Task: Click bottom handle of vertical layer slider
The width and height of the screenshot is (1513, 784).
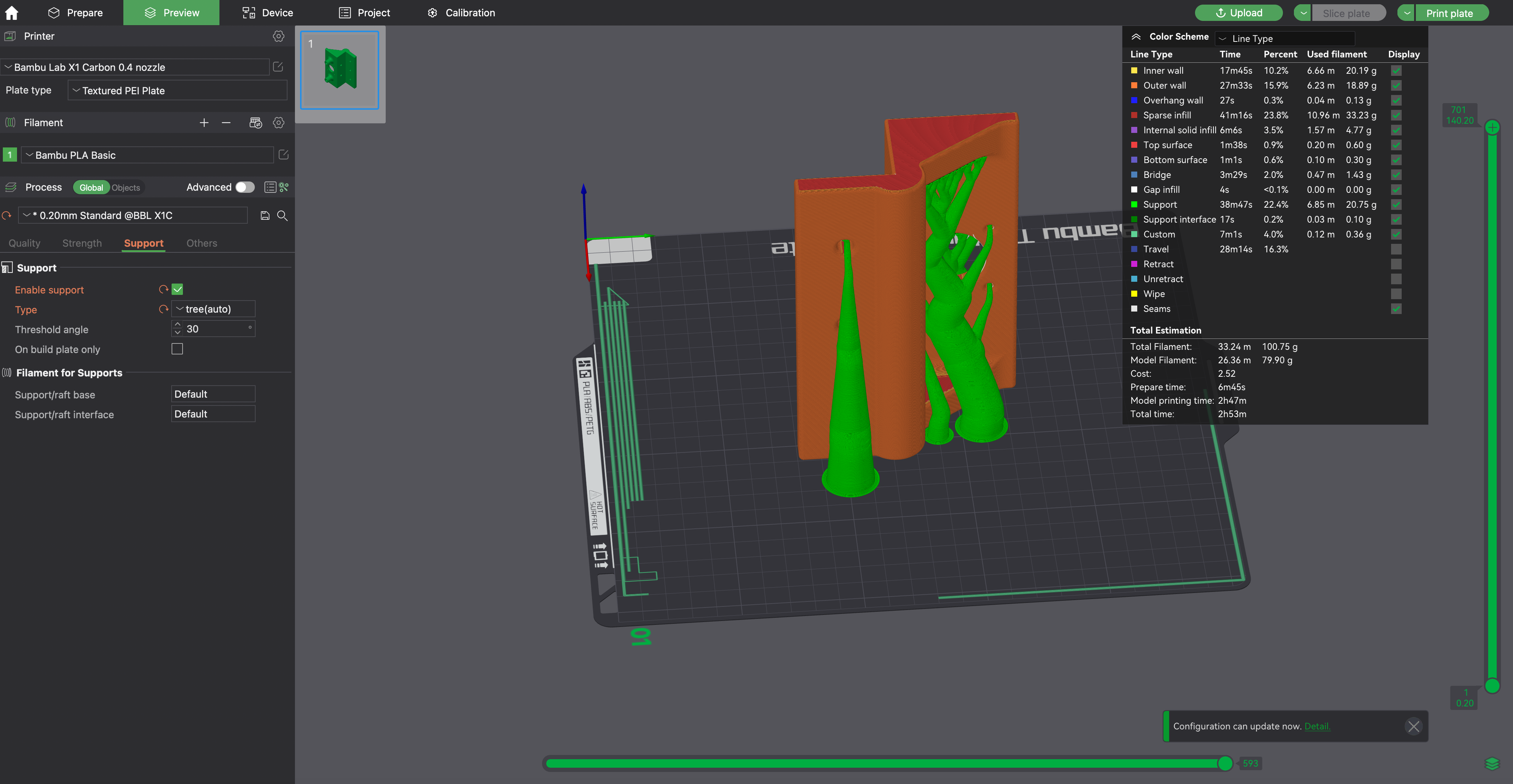Action: (x=1492, y=685)
